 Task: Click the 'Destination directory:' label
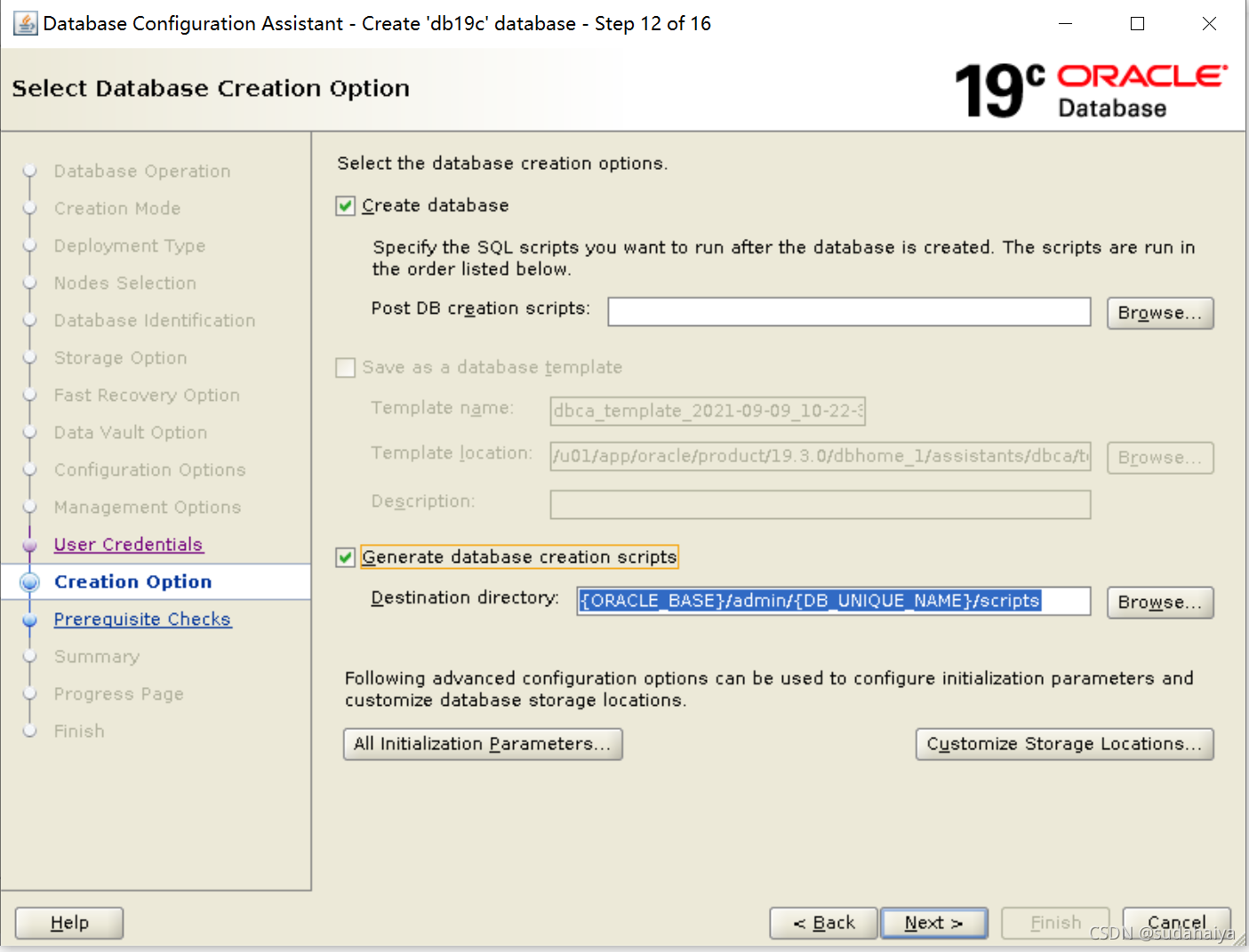click(x=465, y=598)
